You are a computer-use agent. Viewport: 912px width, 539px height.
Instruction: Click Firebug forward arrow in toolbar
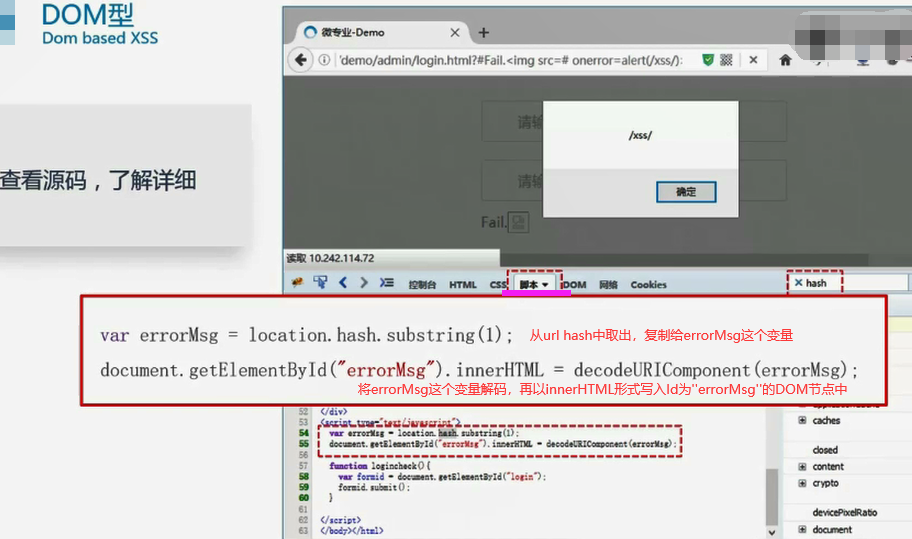click(x=364, y=283)
